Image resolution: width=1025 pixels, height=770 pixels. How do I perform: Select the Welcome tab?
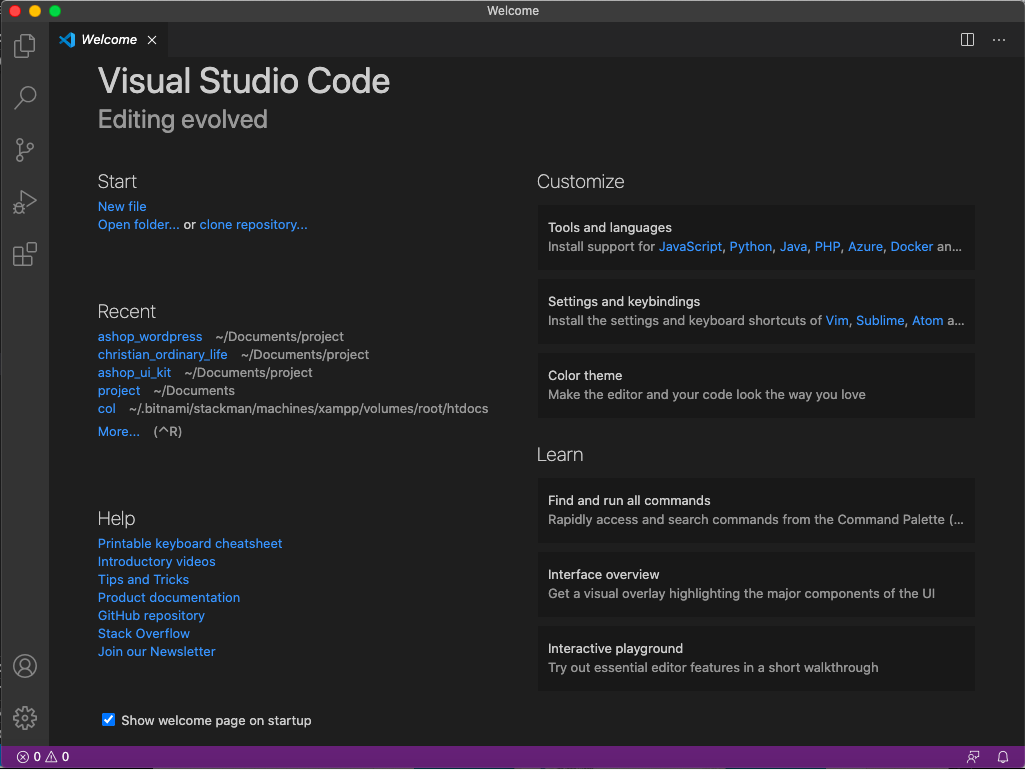click(109, 40)
